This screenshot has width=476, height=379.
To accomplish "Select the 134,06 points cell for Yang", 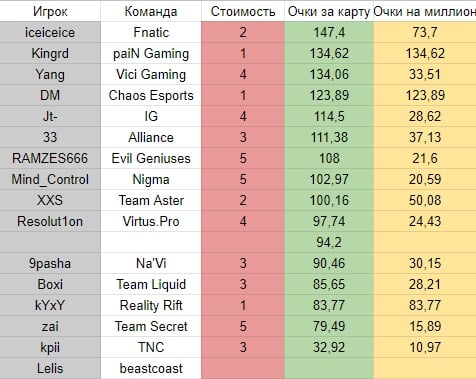I will point(329,74).
